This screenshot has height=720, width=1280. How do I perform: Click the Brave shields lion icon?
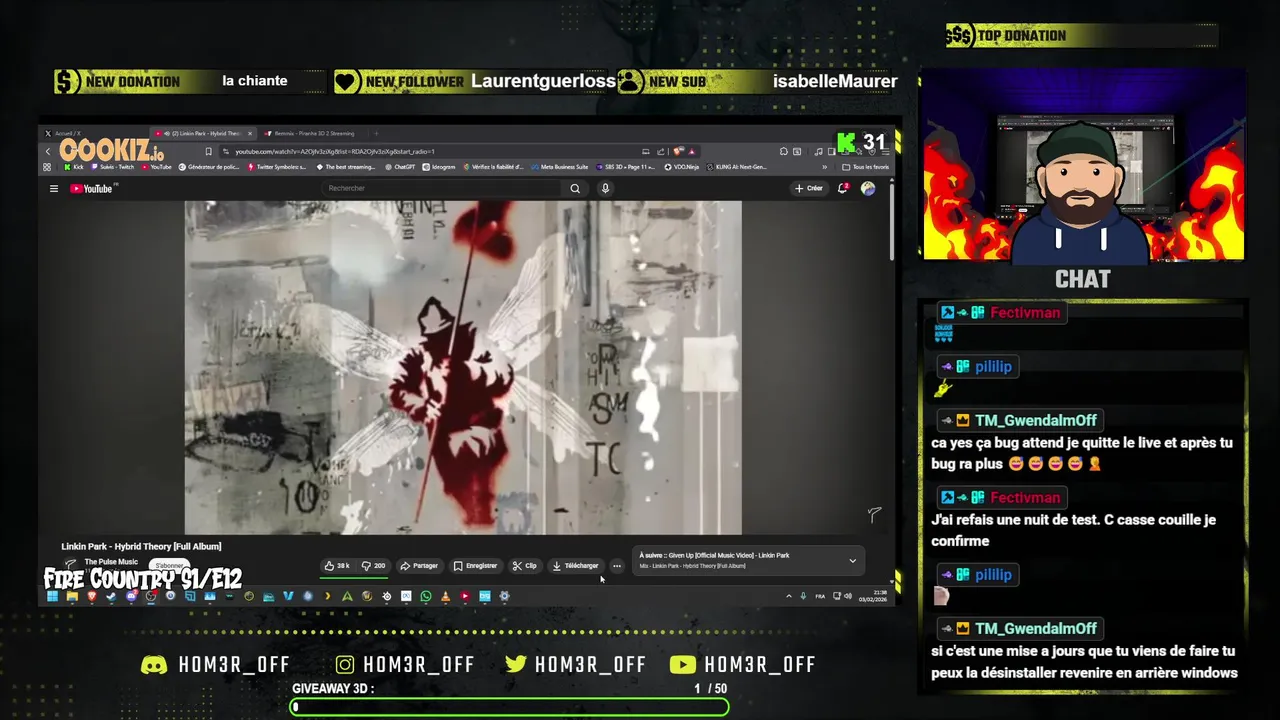(677, 152)
